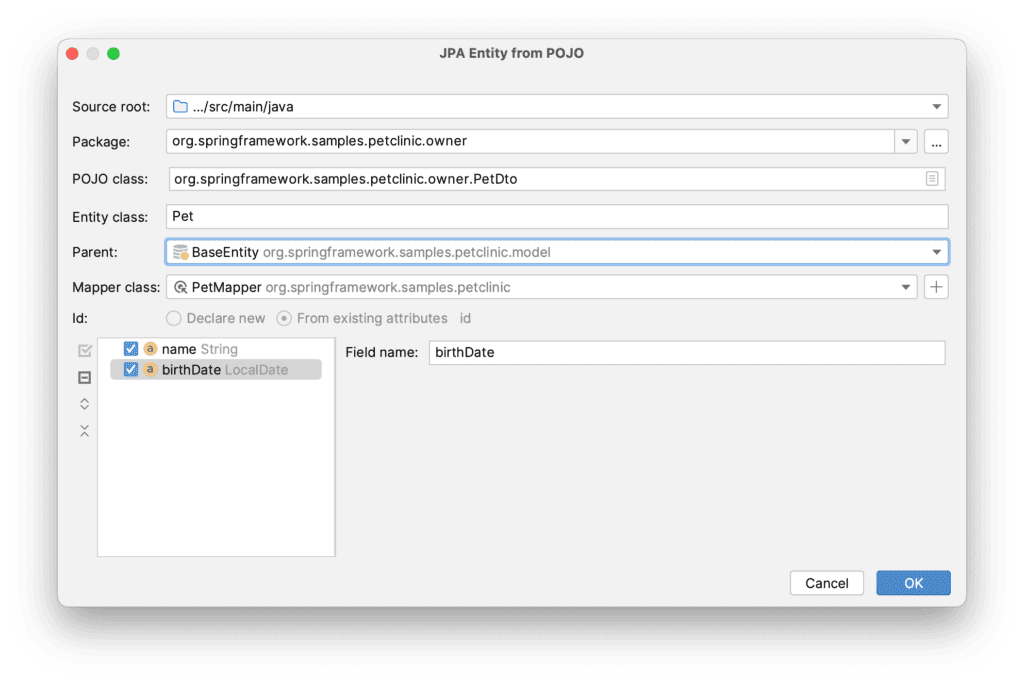Uncheck the name String attribute
The width and height of the screenshot is (1024, 683).
130,349
